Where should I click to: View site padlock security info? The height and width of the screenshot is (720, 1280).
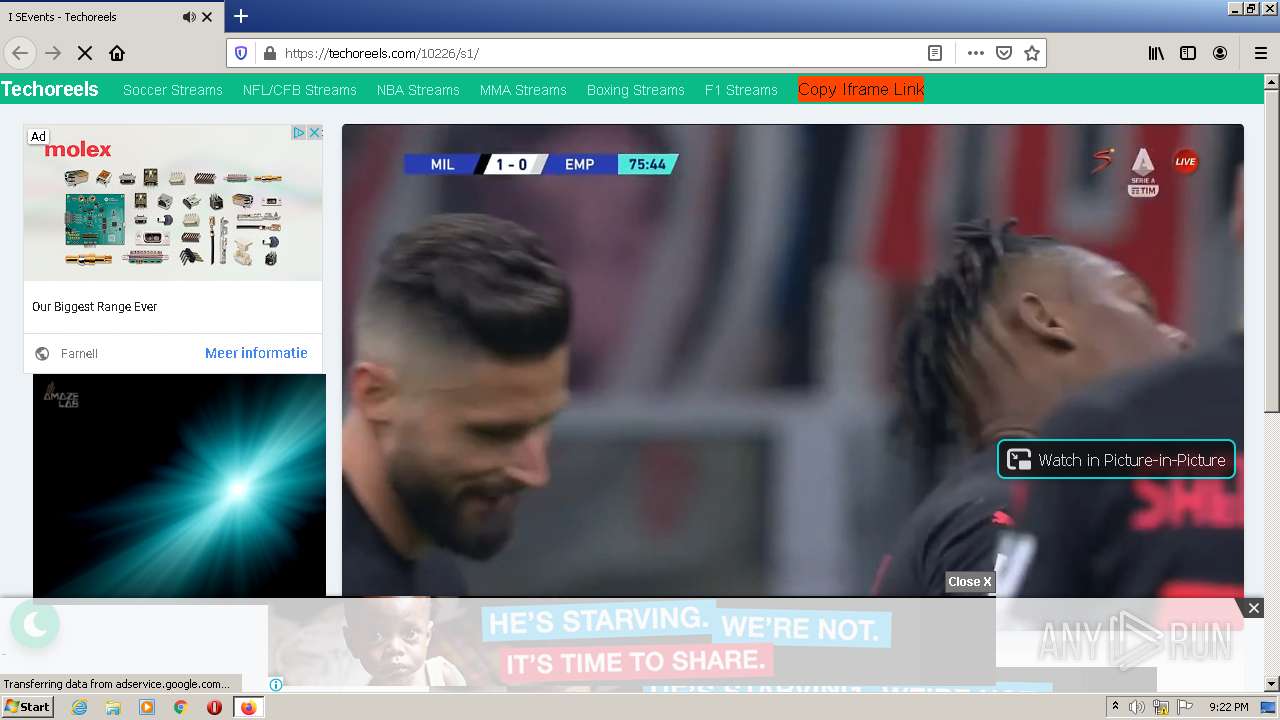268,53
